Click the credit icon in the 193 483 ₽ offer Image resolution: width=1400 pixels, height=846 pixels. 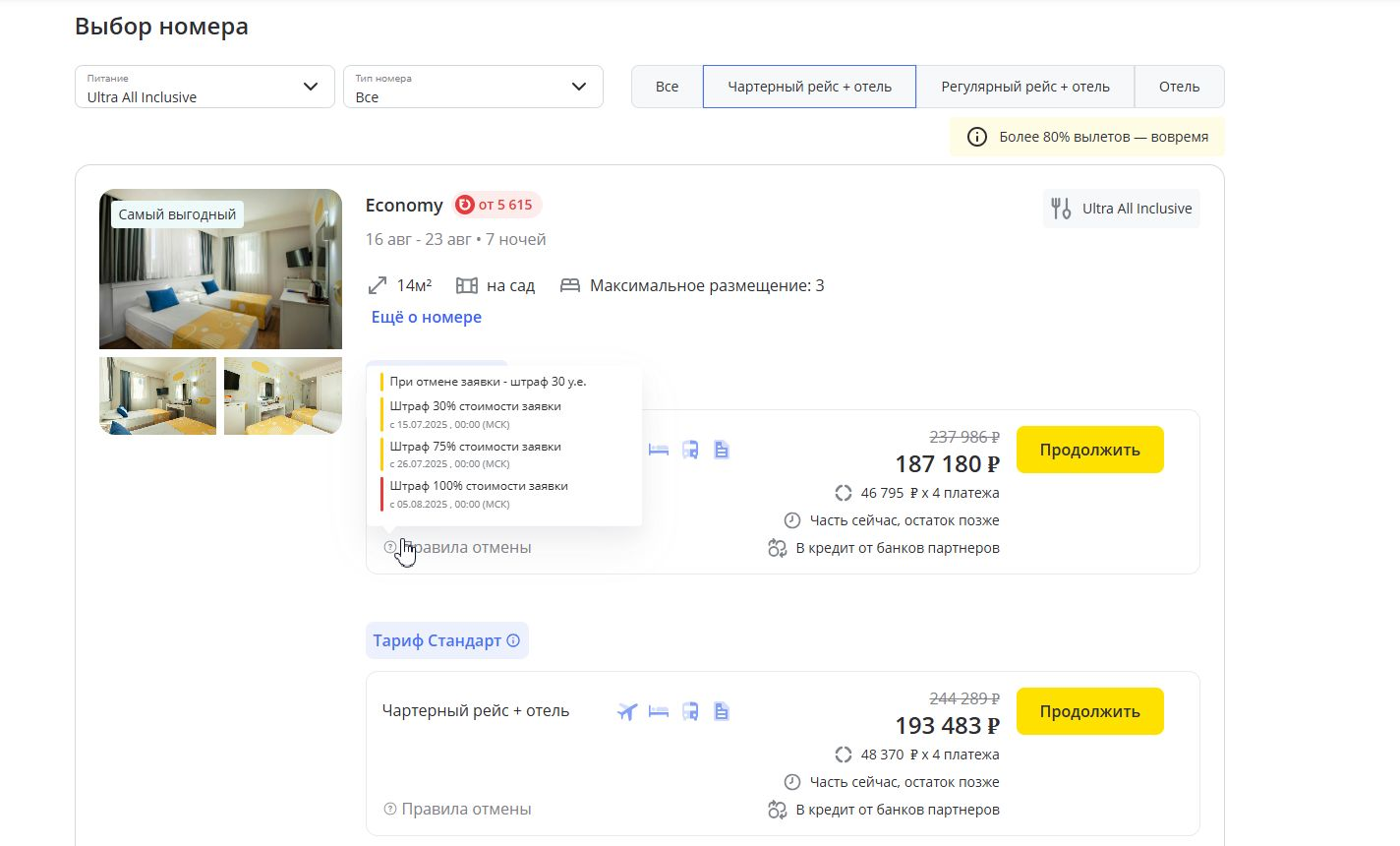(x=778, y=810)
